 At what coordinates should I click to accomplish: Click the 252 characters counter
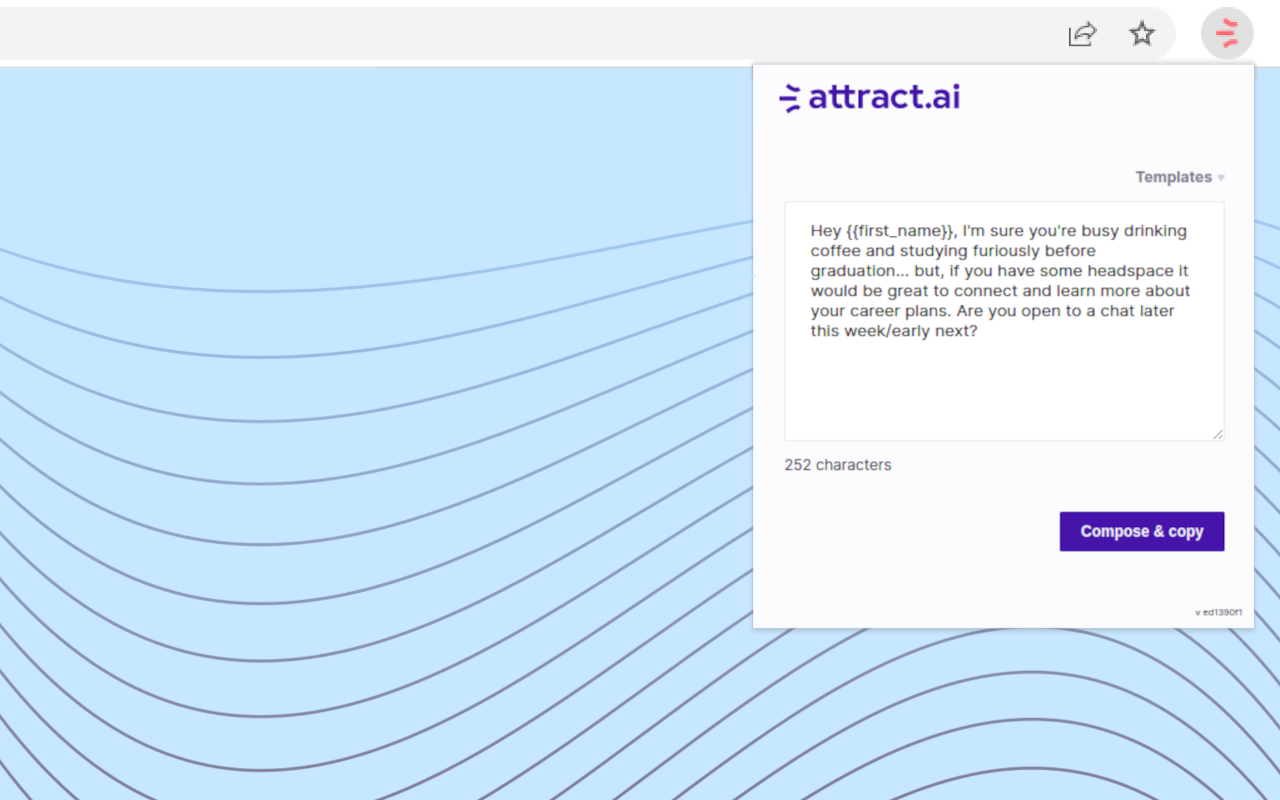[837, 464]
